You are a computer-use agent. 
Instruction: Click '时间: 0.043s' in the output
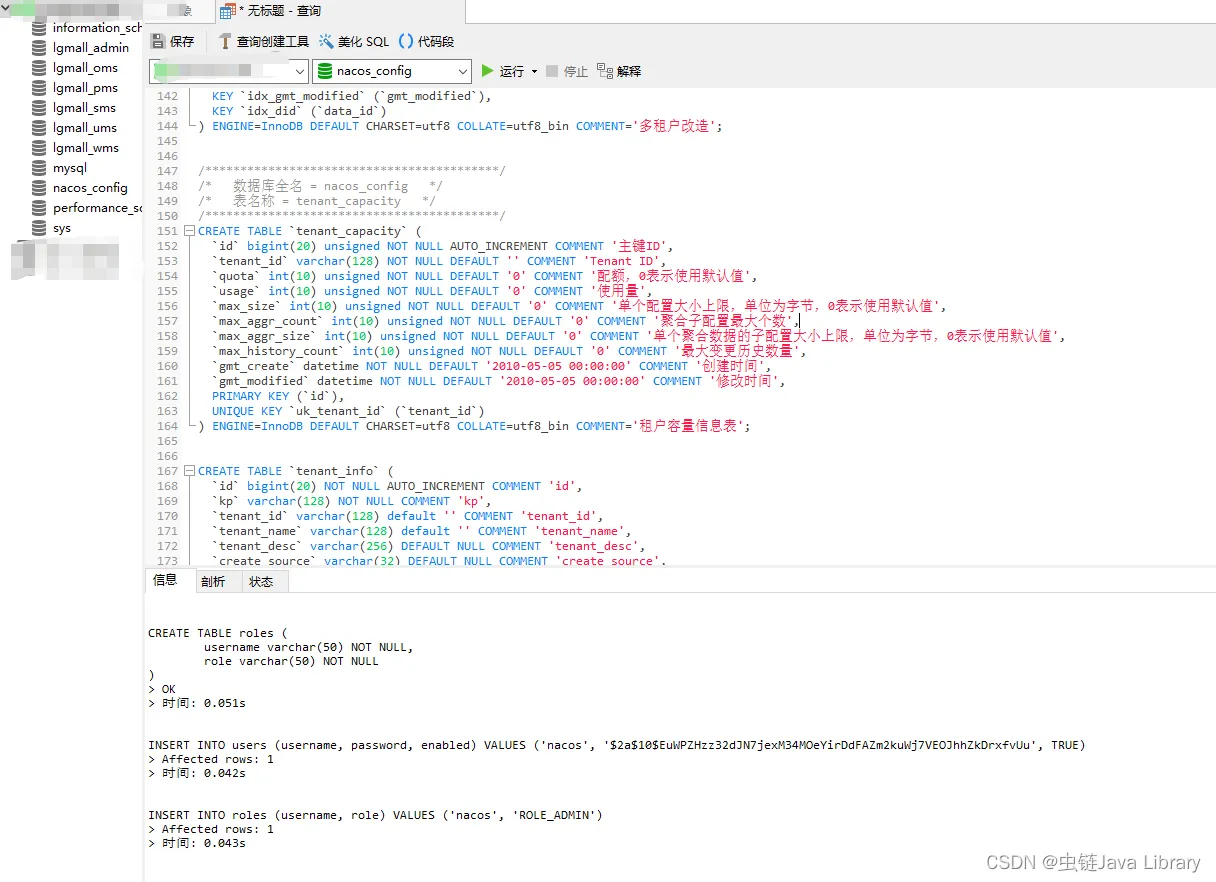point(203,843)
